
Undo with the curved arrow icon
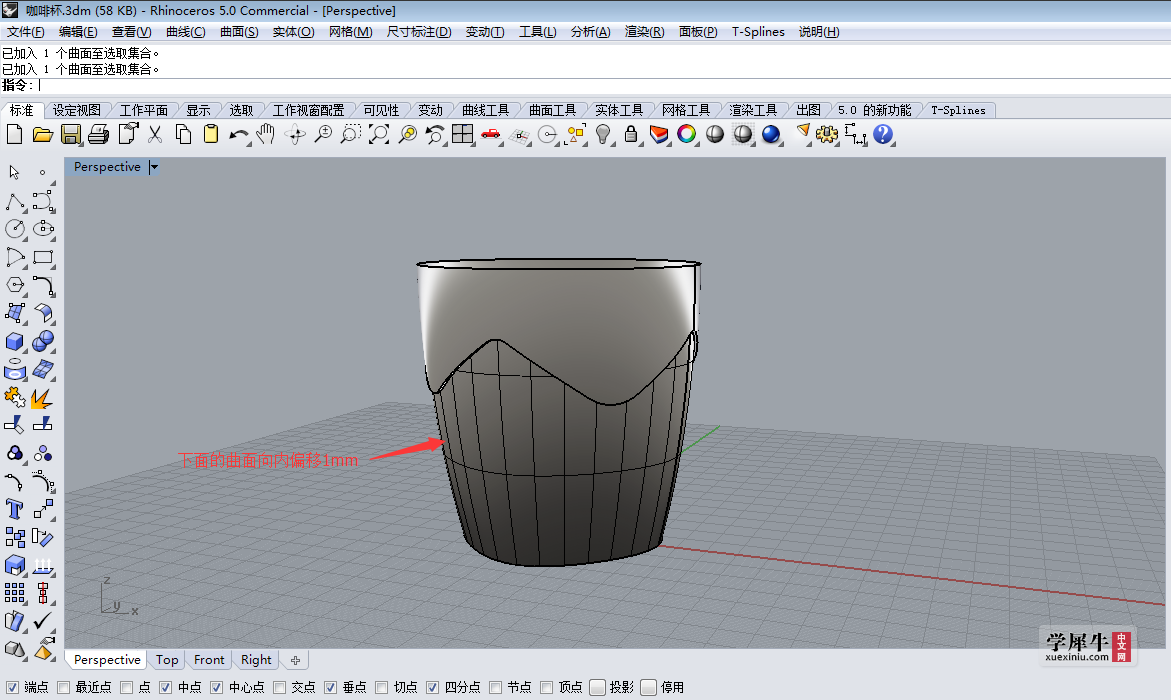point(239,135)
